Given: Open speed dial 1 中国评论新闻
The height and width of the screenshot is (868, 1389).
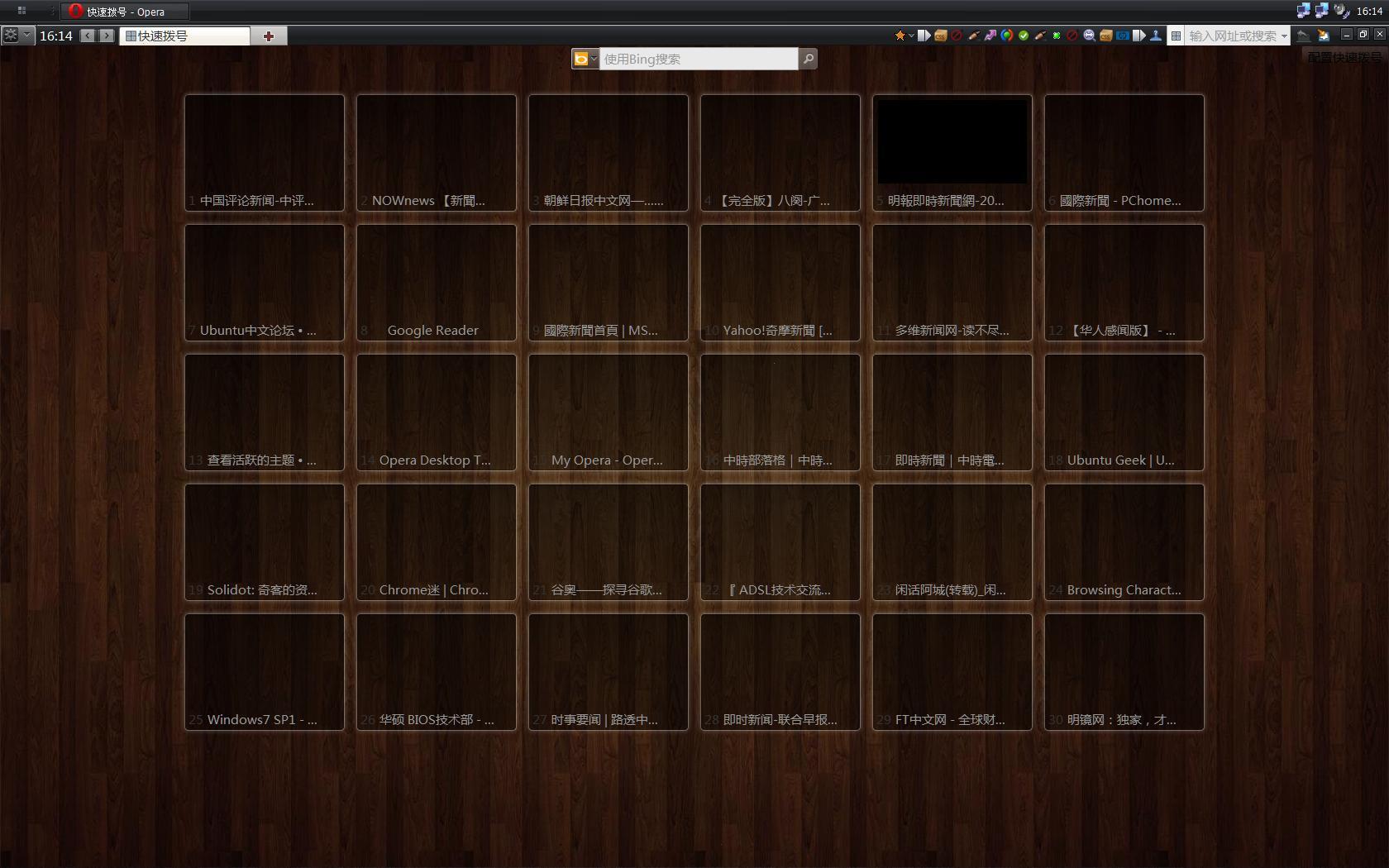Looking at the screenshot, I should tap(265, 153).
